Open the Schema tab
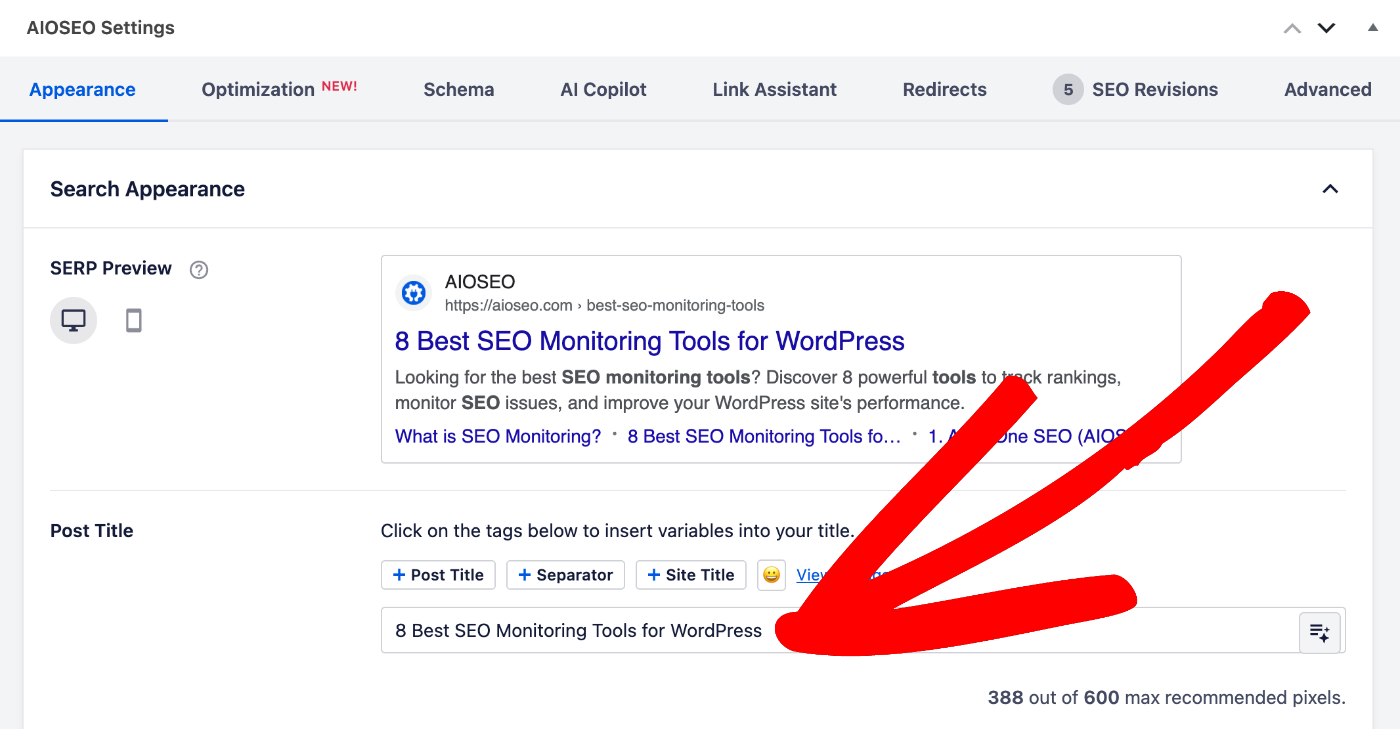The image size is (1400, 729). click(459, 89)
